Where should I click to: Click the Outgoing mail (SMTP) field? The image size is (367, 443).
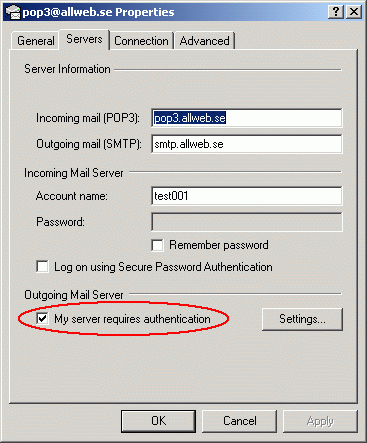(247, 144)
